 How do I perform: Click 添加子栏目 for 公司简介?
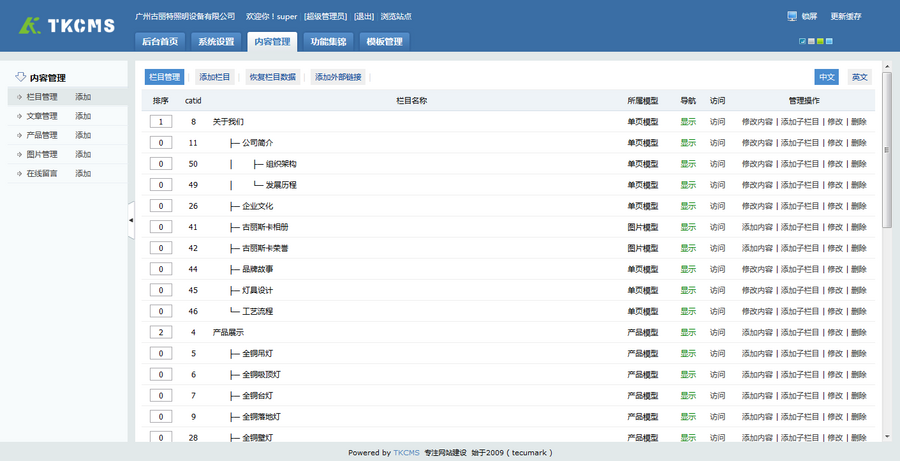coord(800,143)
